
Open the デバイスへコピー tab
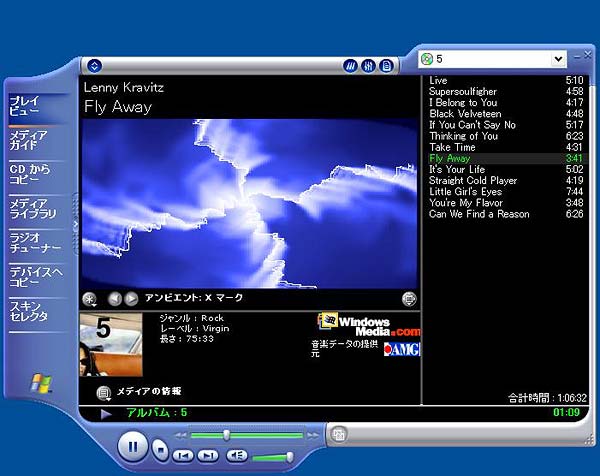[x=36, y=277]
